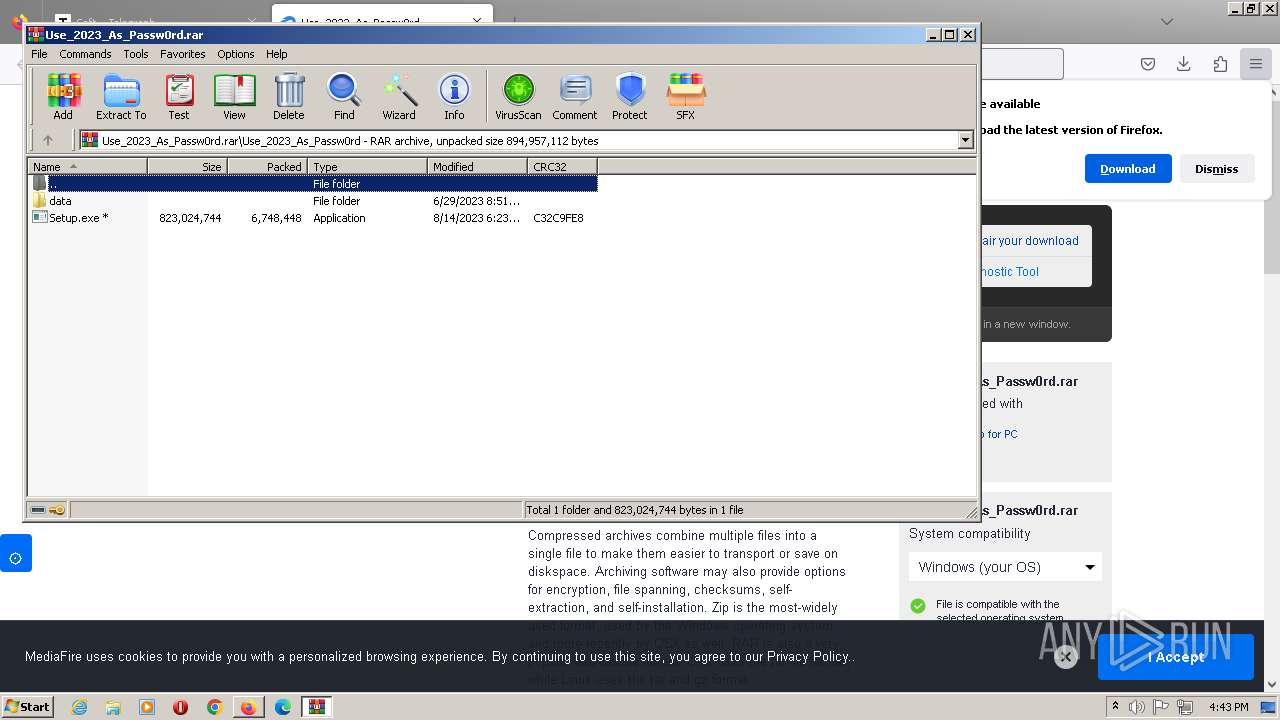Switch to Firefox taskbar button
1280x720 pixels.
click(x=248, y=707)
